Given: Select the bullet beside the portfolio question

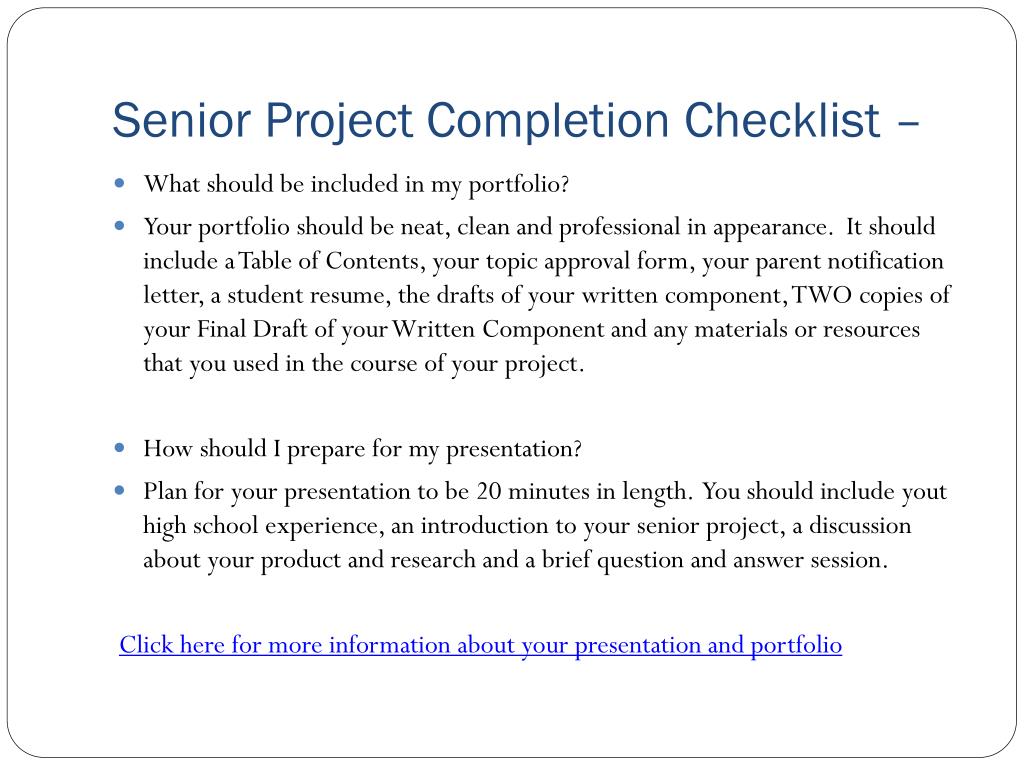Looking at the screenshot, I should (x=120, y=184).
